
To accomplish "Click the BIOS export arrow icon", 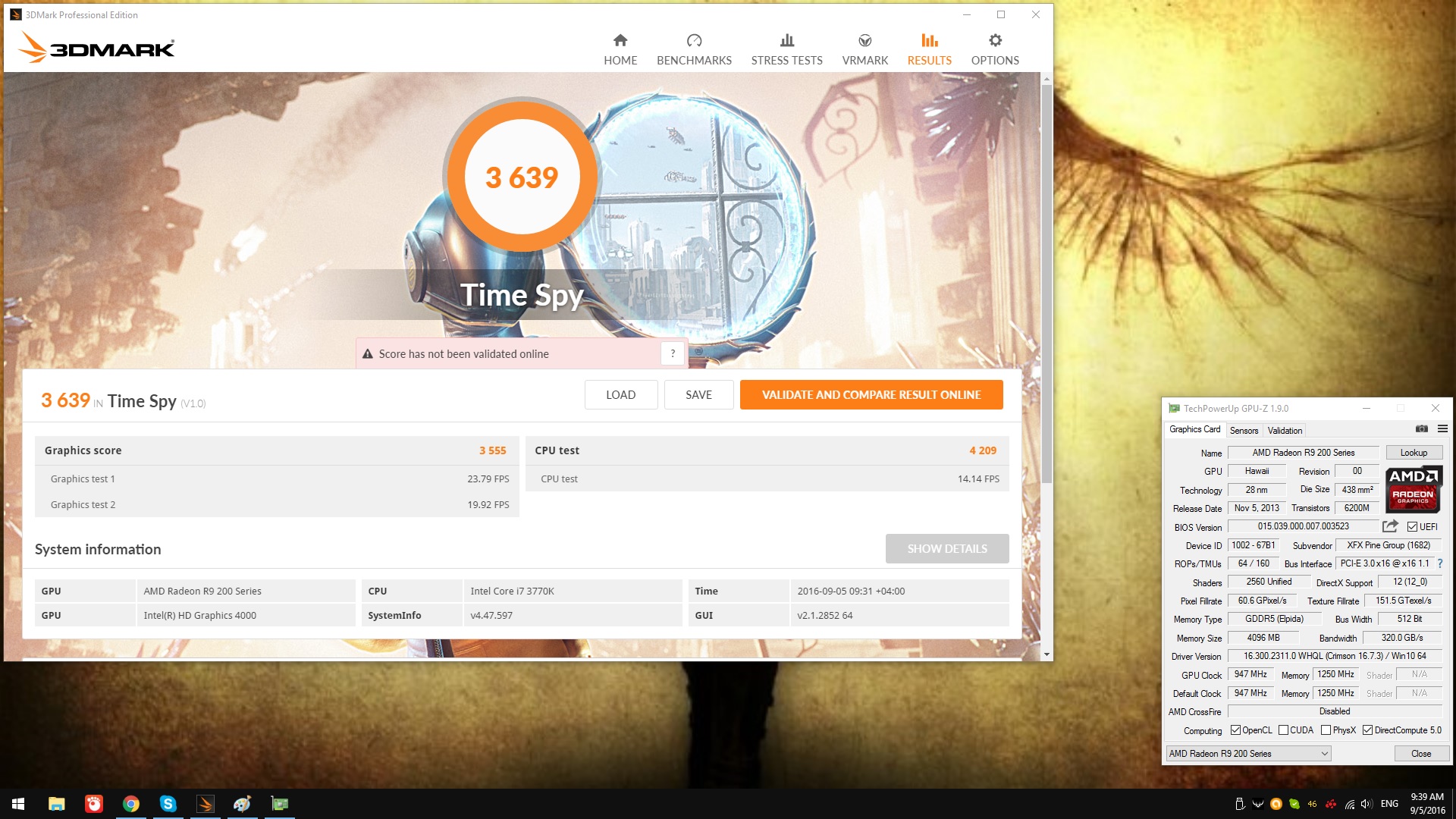I will [x=1390, y=526].
